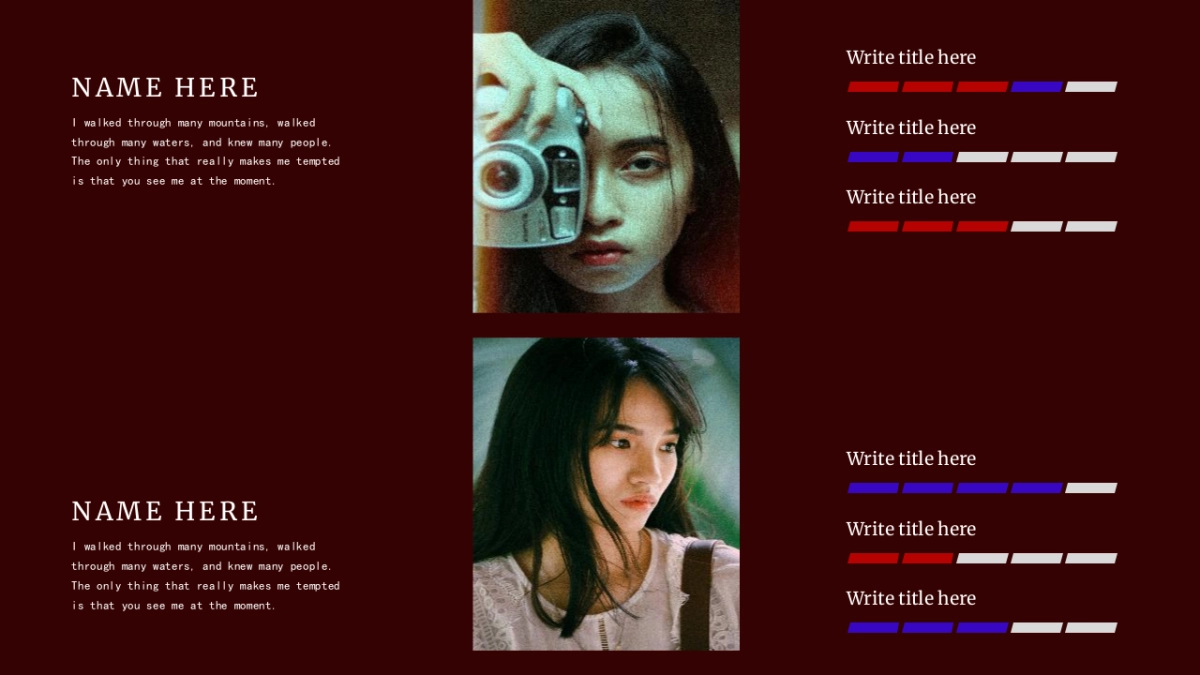The image size is (1200, 675).
Task: Click the second red segment of the two-red rating bar
Action: [928, 558]
